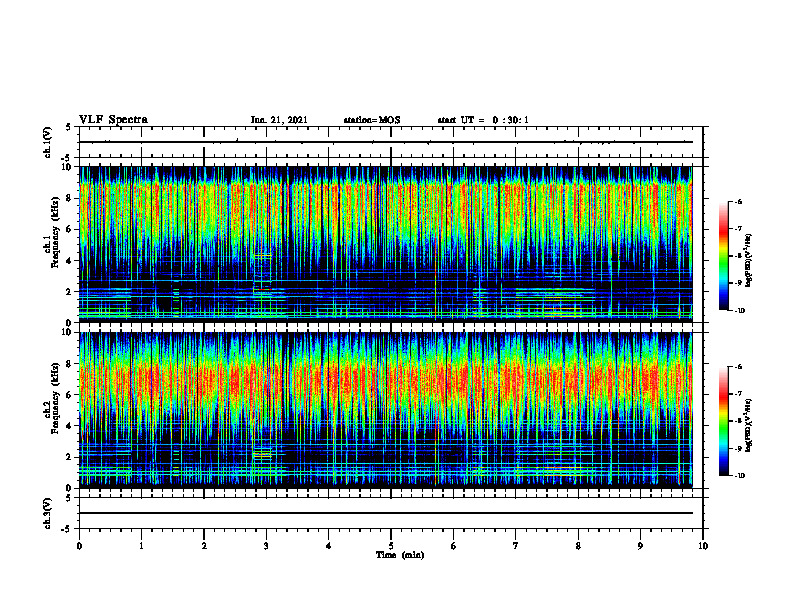792x612 pixels.
Task: Click time axis tick label "9"
Action: click(x=640, y=546)
